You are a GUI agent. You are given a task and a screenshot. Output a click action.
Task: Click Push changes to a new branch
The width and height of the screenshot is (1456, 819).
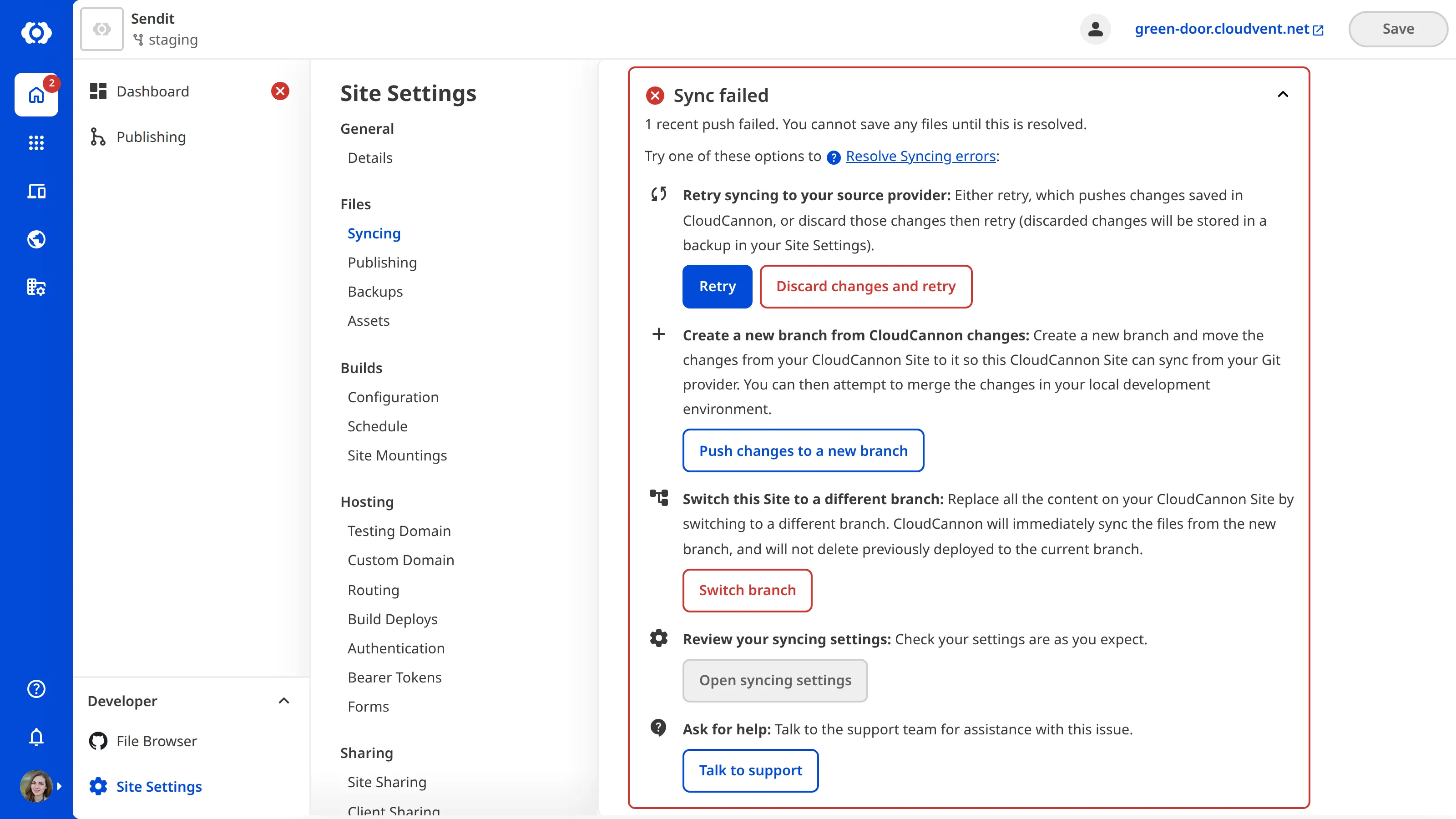[x=803, y=450]
